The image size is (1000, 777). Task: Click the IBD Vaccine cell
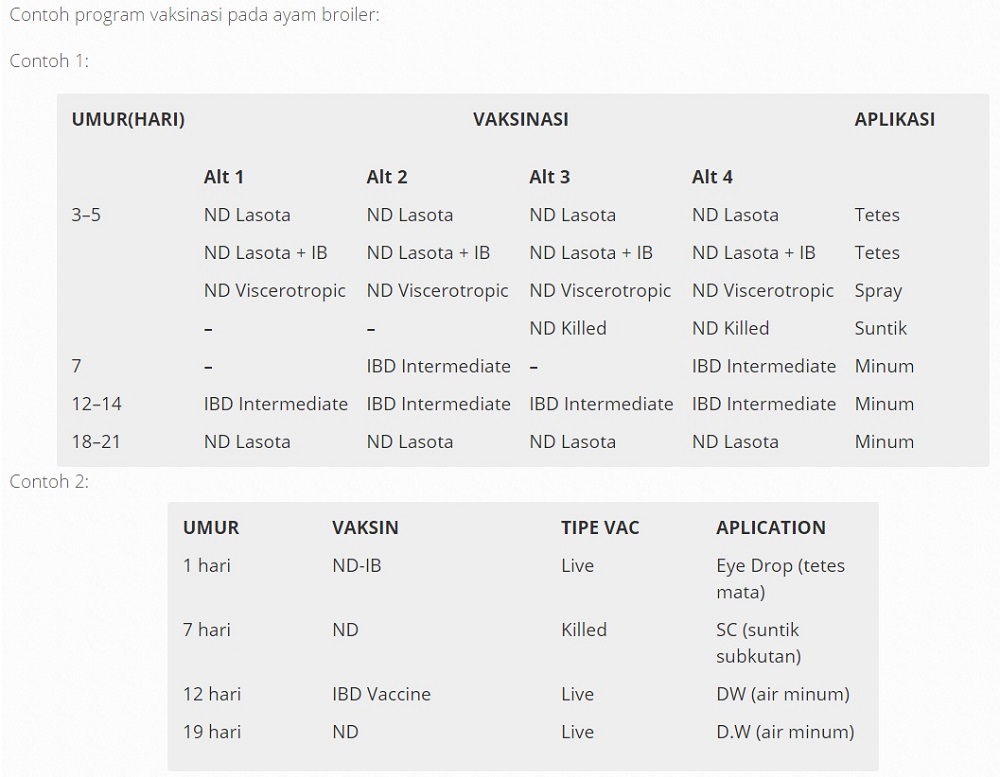(381, 694)
